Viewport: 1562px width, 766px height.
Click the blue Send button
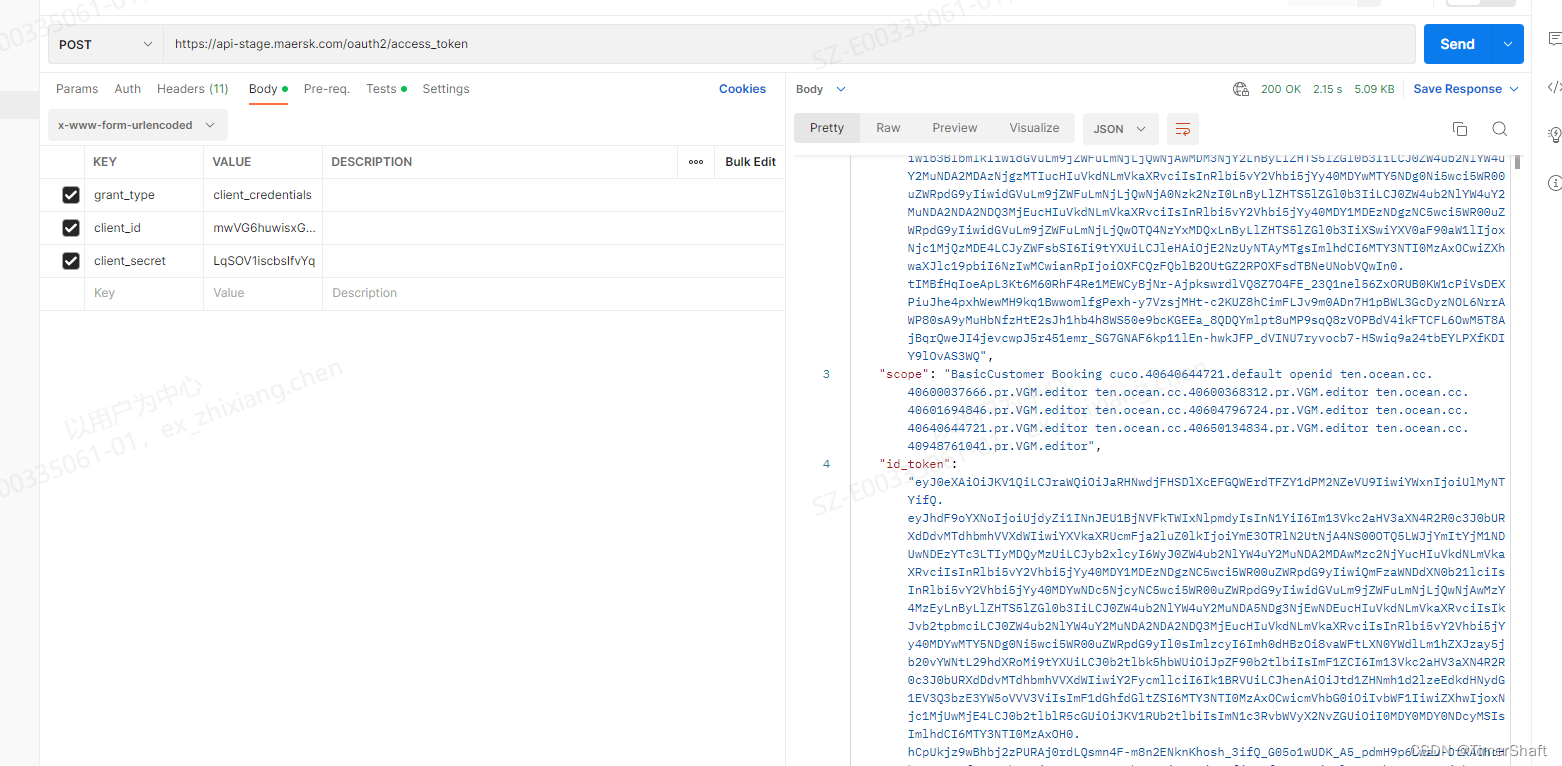[1457, 44]
